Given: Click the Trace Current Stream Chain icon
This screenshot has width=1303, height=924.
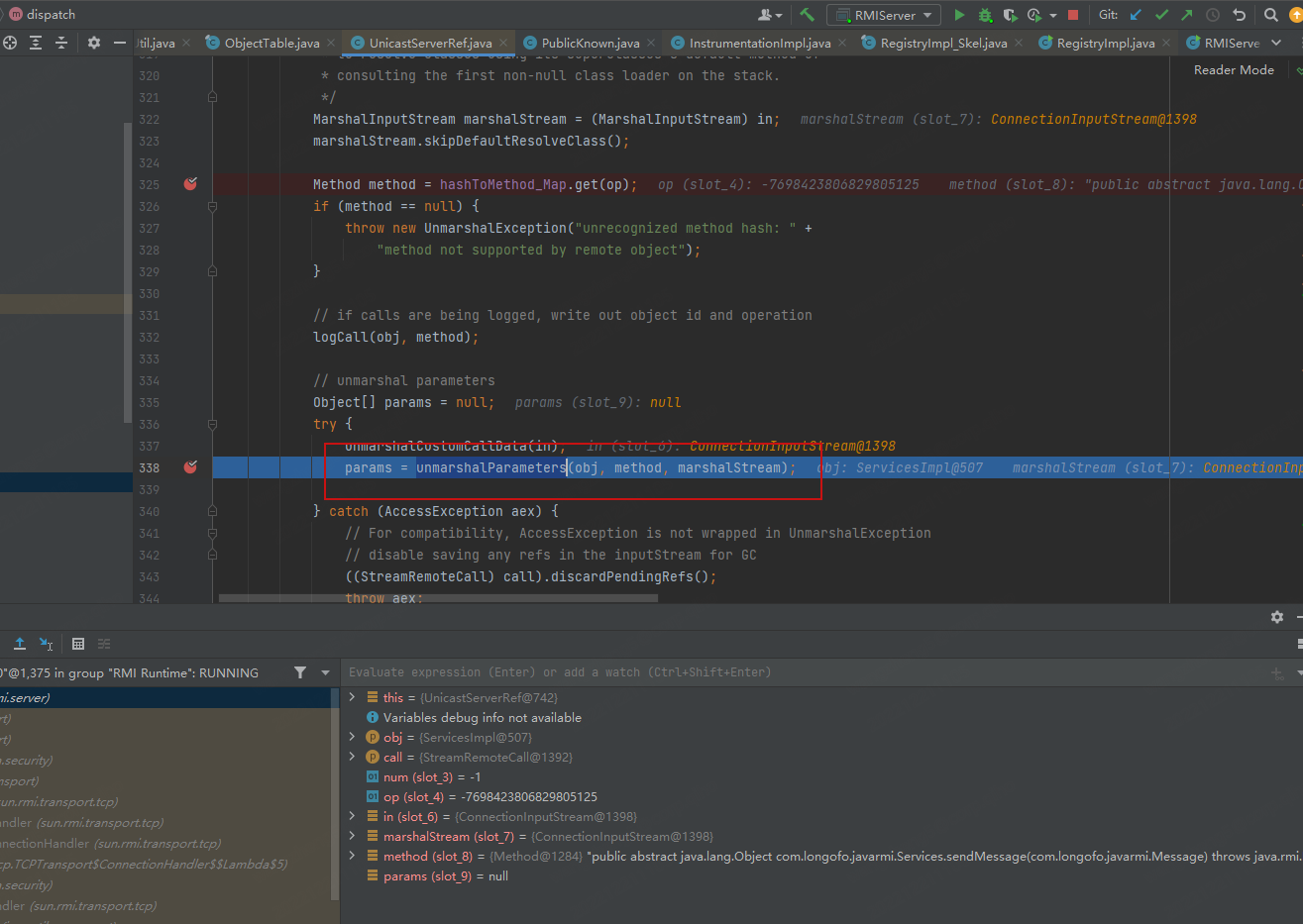Looking at the screenshot, I should click(104, 644).
